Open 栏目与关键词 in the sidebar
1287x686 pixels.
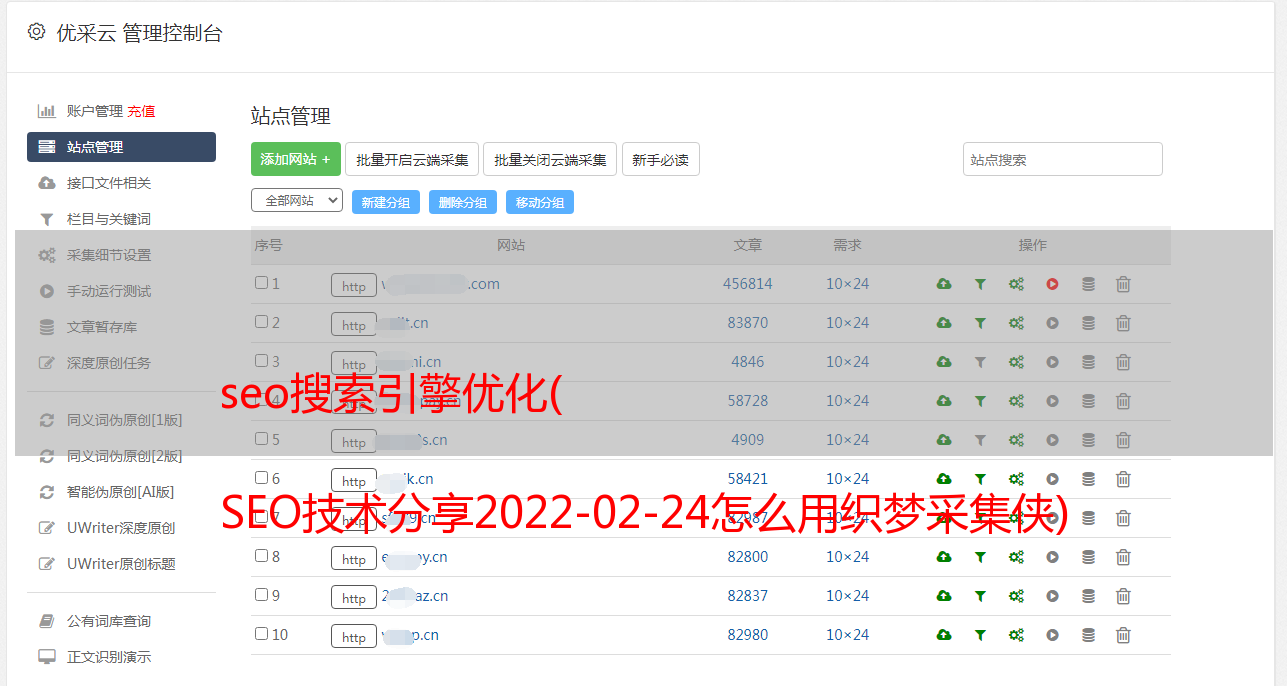click(109, 219)
